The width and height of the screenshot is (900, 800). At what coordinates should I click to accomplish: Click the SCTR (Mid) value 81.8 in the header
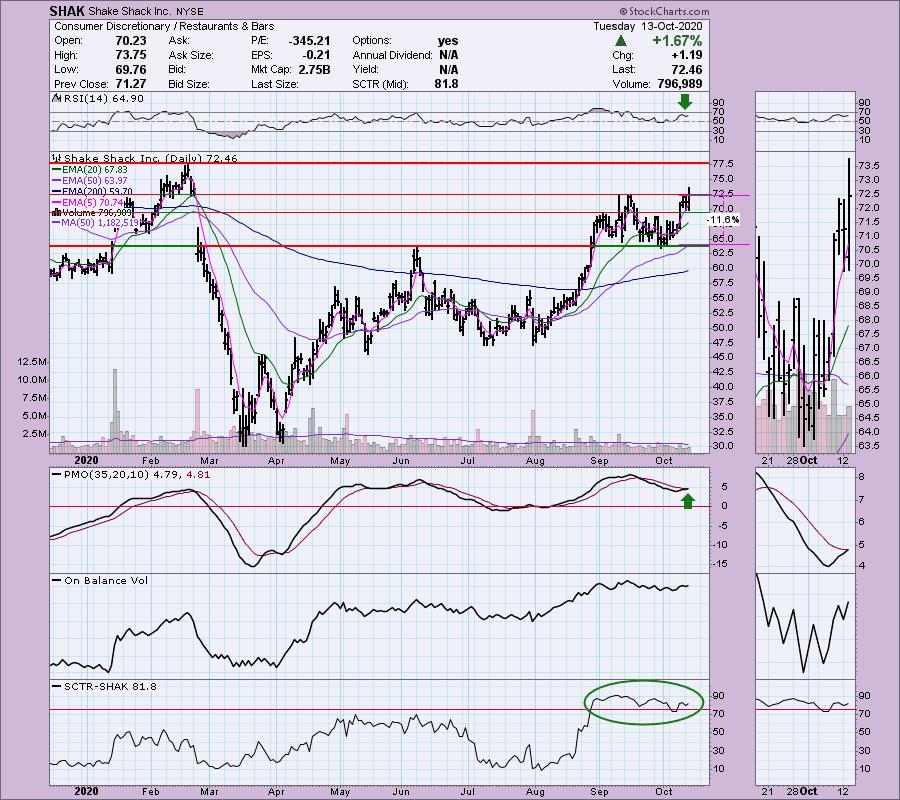[x=447, y=84]
